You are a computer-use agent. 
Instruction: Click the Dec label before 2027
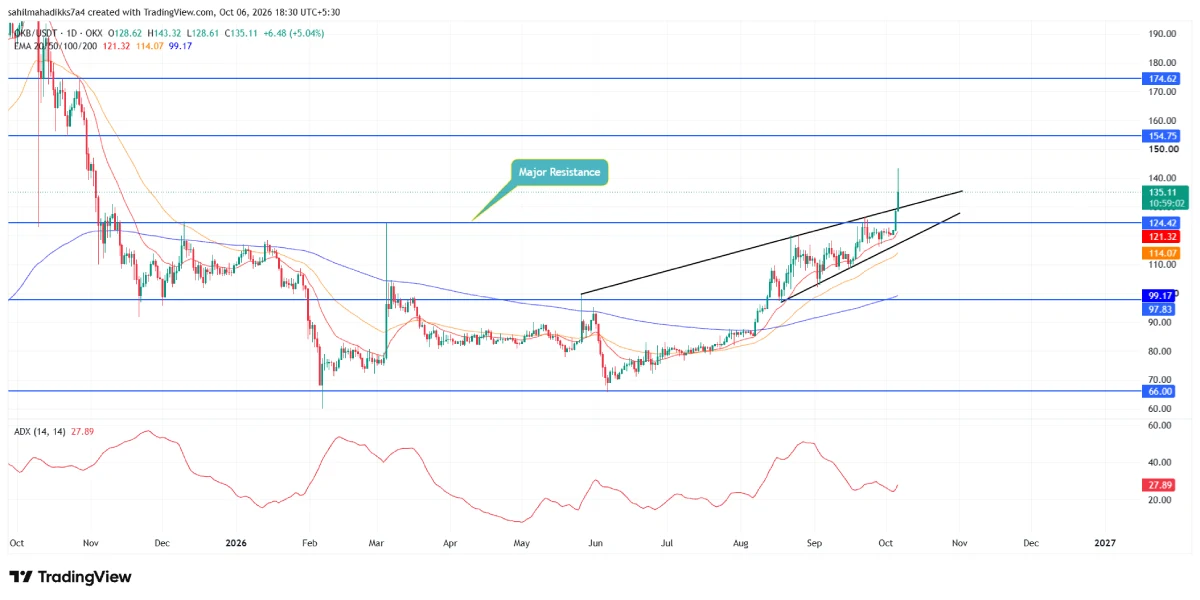(1031, 543)
